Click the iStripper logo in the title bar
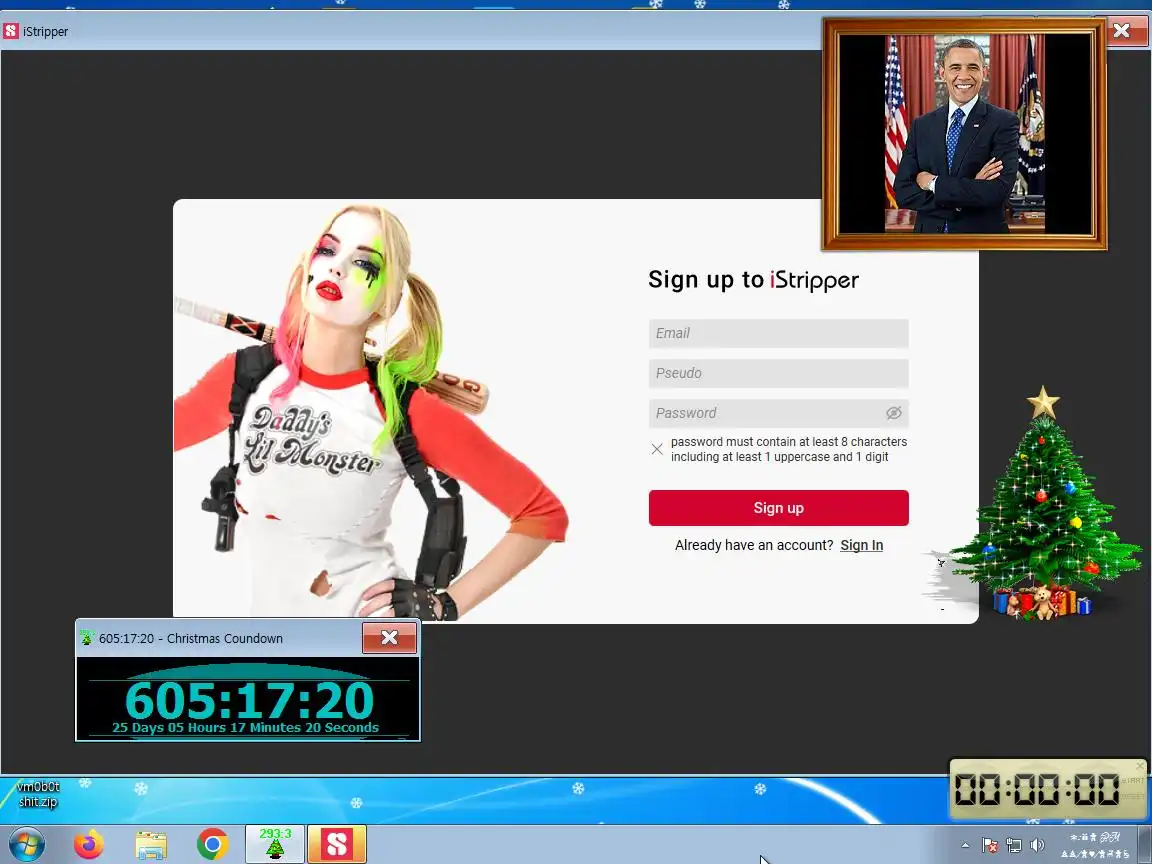This screenshot has width=1152, height=864. [10, 31]
